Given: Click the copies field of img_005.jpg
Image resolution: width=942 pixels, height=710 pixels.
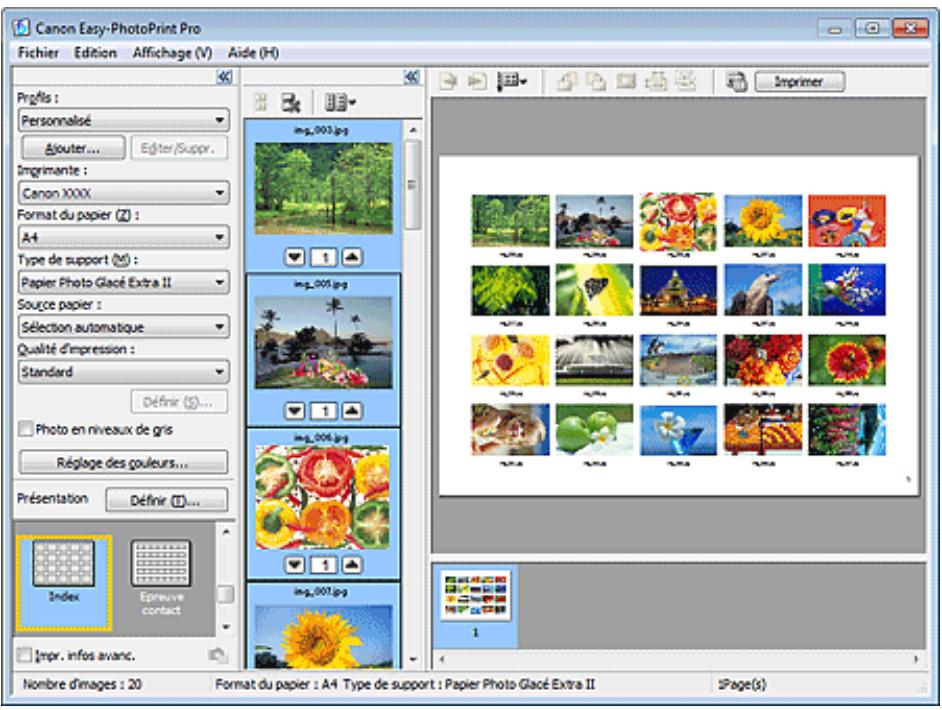Looking at the screenshot, I should [324, 411].
